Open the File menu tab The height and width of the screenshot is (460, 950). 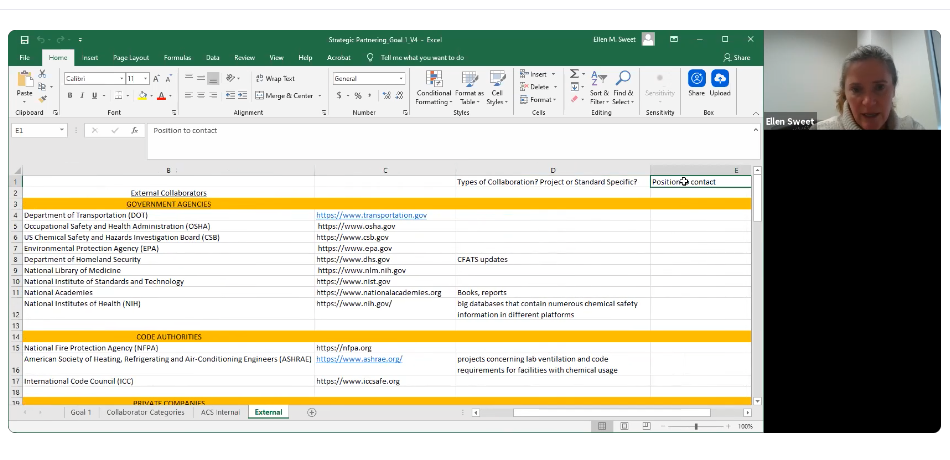click(24, 58)
